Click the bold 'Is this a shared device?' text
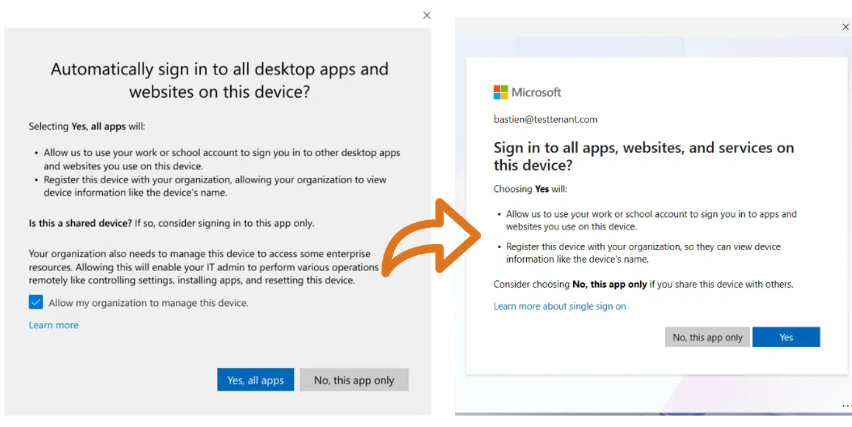This screenshot has width=852, height=427. click(x=91, y=222)
